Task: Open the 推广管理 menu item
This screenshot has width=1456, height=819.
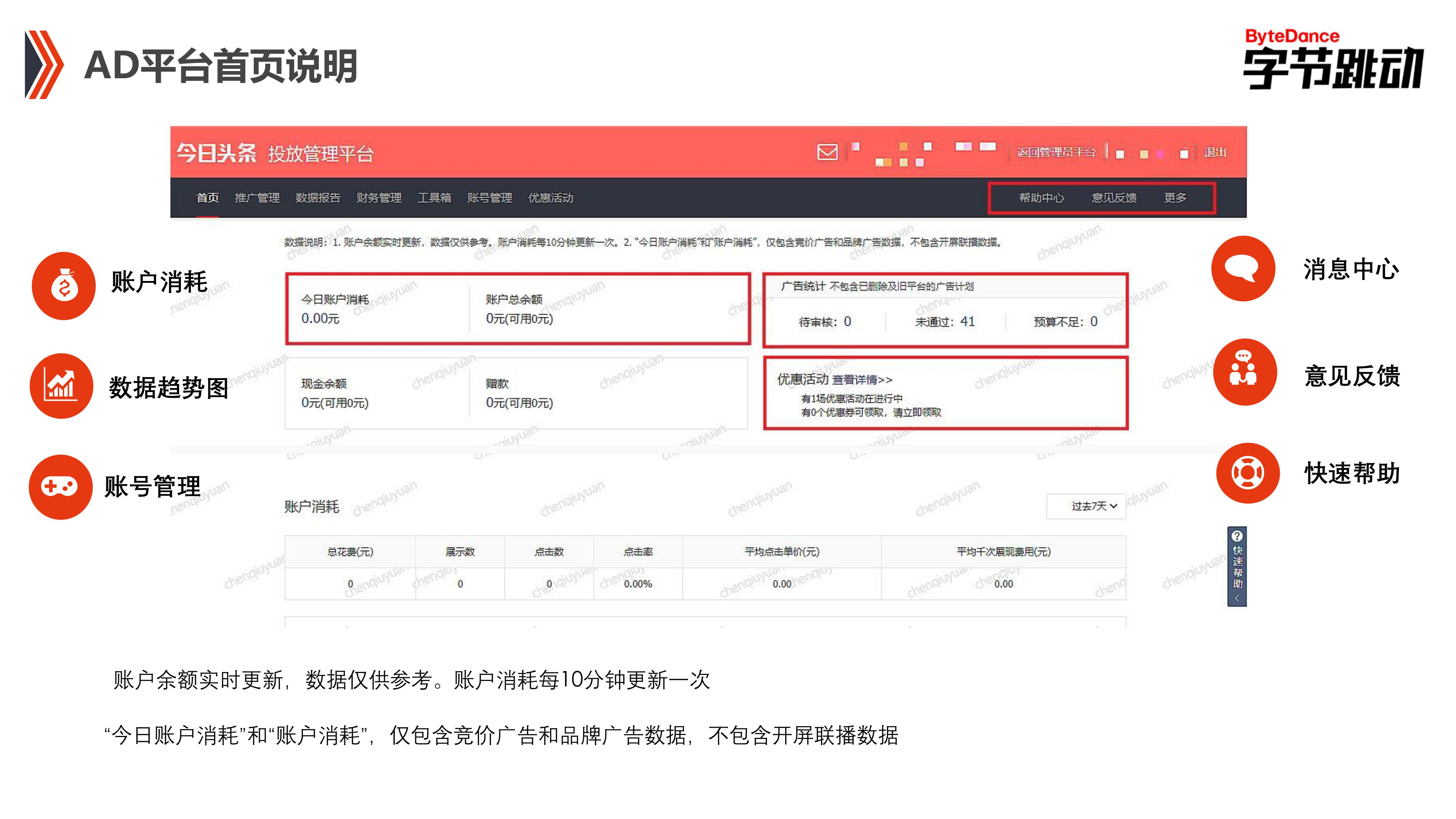Action: pos(257,198)
